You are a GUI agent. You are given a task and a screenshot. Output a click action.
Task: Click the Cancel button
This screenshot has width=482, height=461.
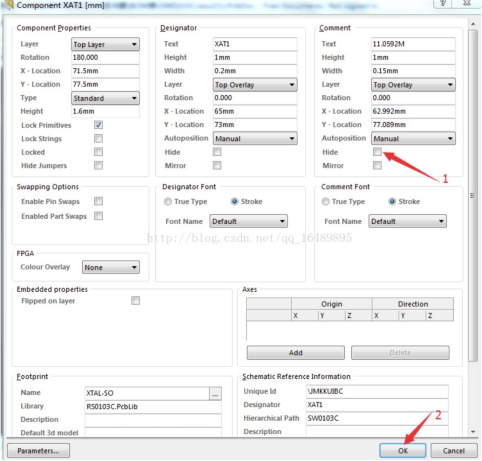click(454, 451)
